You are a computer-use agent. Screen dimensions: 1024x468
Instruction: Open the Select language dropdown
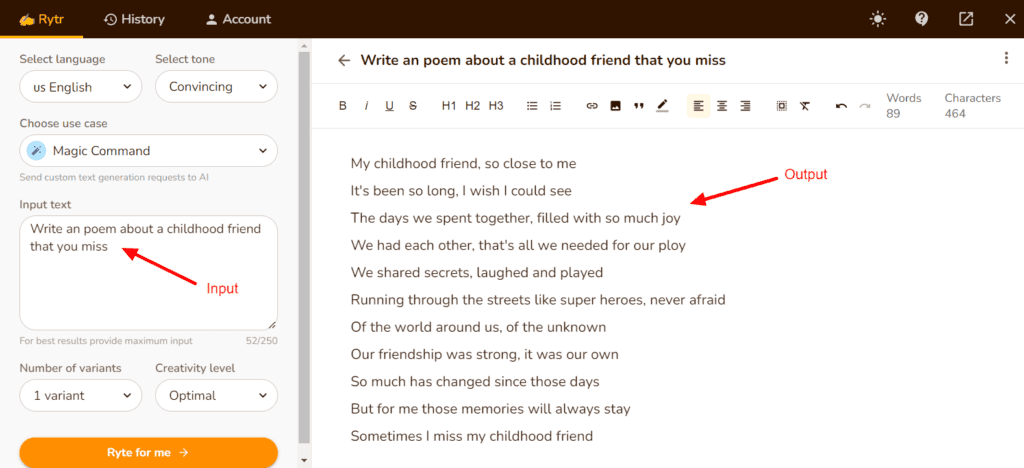81,87
